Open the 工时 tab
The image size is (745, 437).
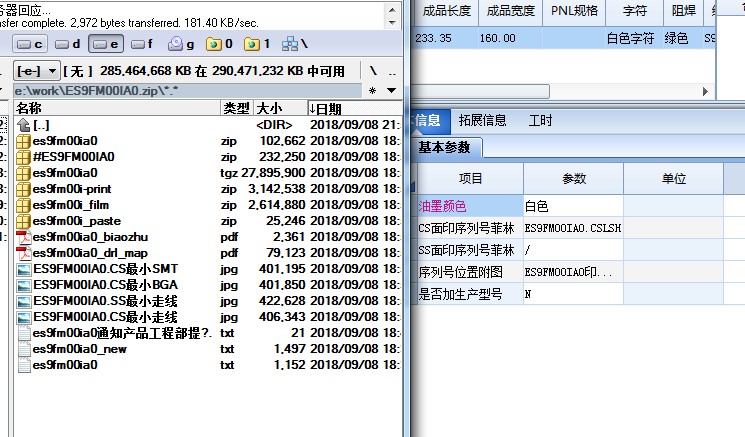(541, 120)
